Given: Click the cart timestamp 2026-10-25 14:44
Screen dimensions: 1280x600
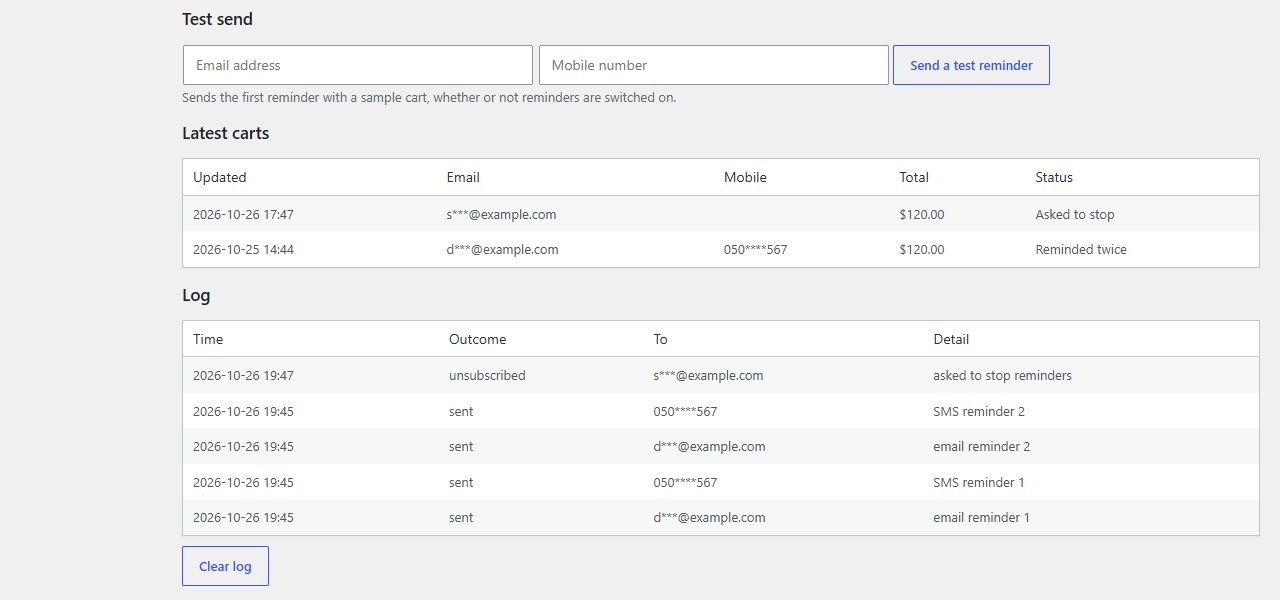Looking at the screenshot, I should [x=243, y=249].
